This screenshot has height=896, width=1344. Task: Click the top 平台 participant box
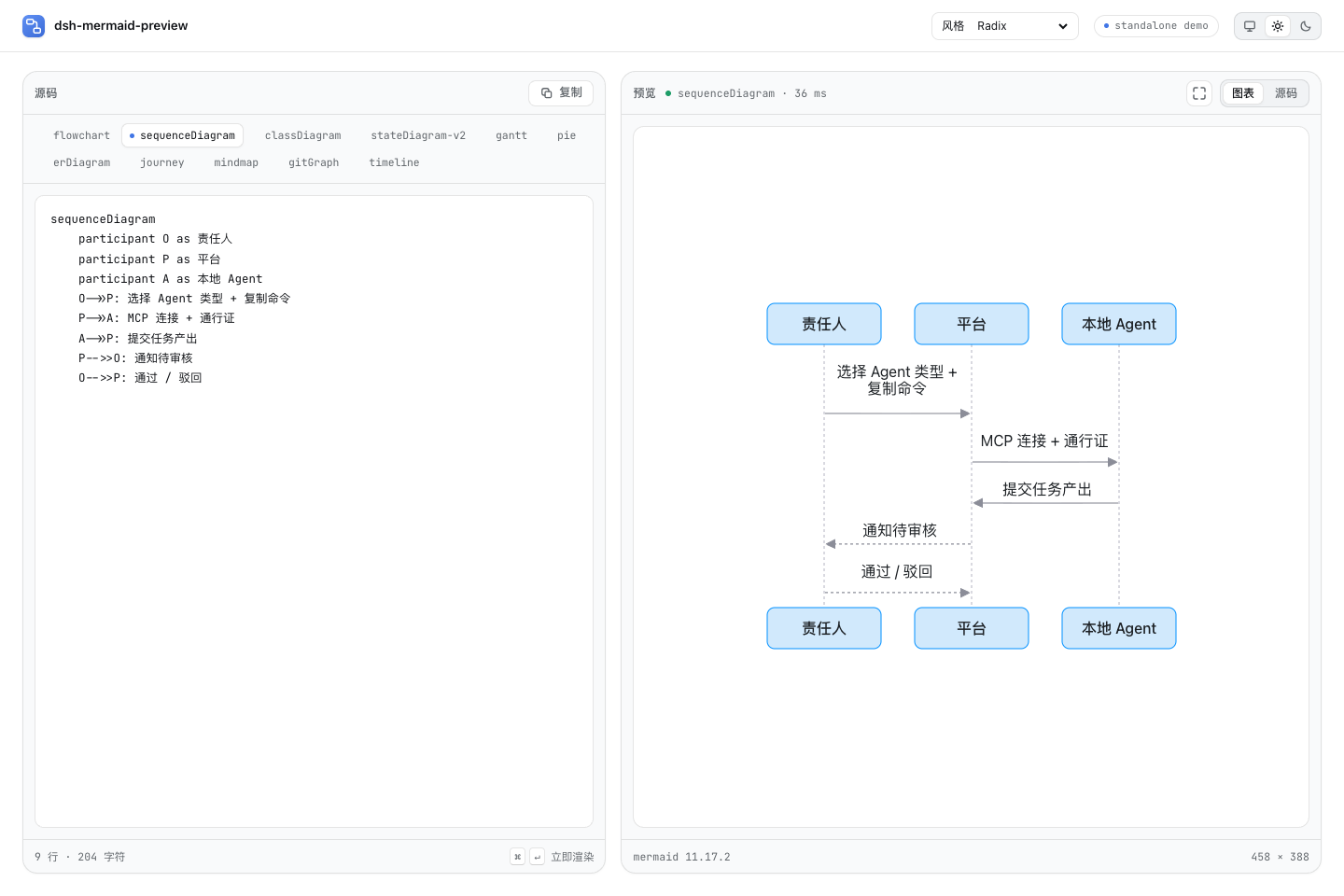(972, 324)
